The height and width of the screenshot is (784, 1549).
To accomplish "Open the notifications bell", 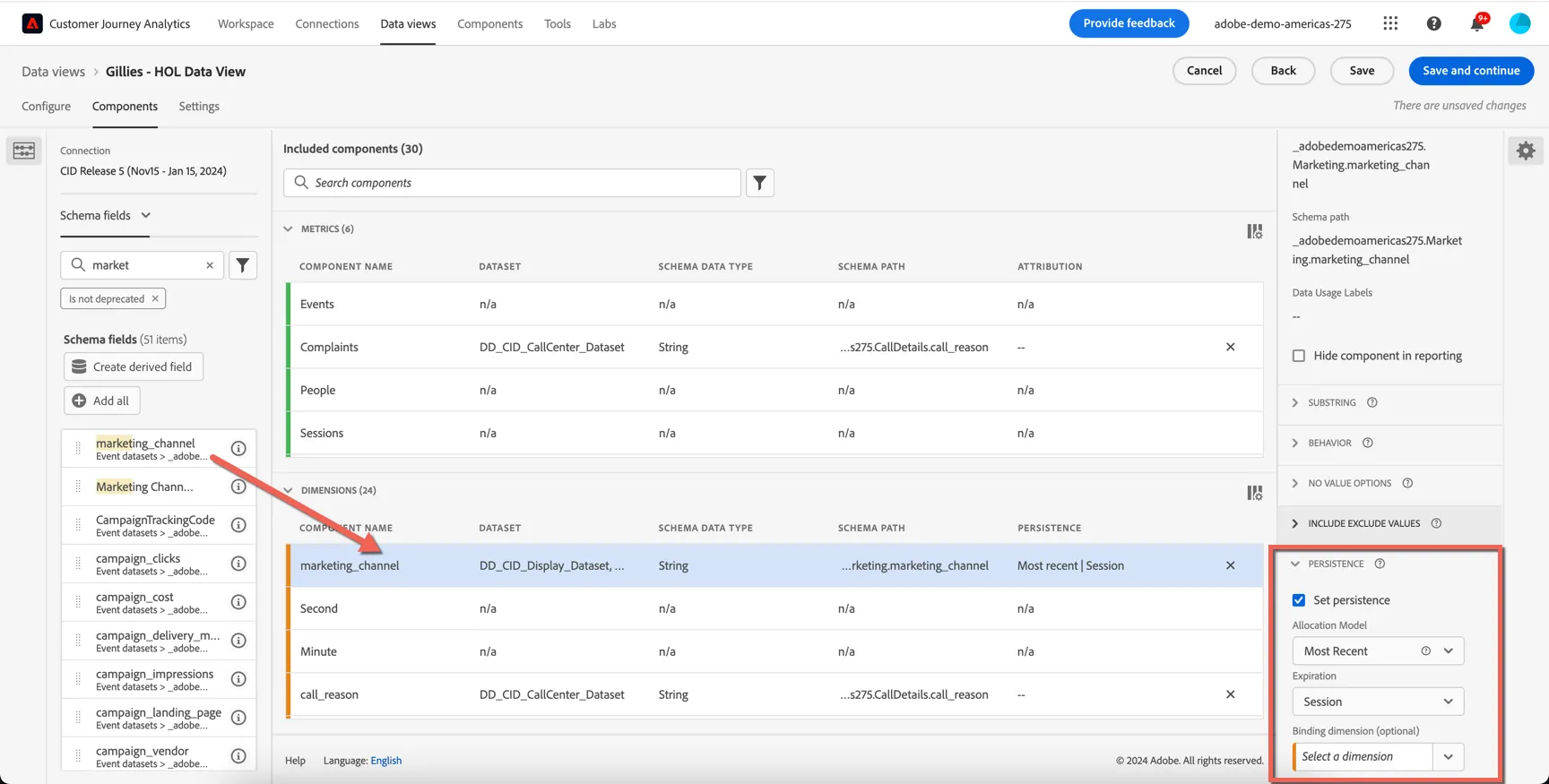I will click(x=1476, y=23).
